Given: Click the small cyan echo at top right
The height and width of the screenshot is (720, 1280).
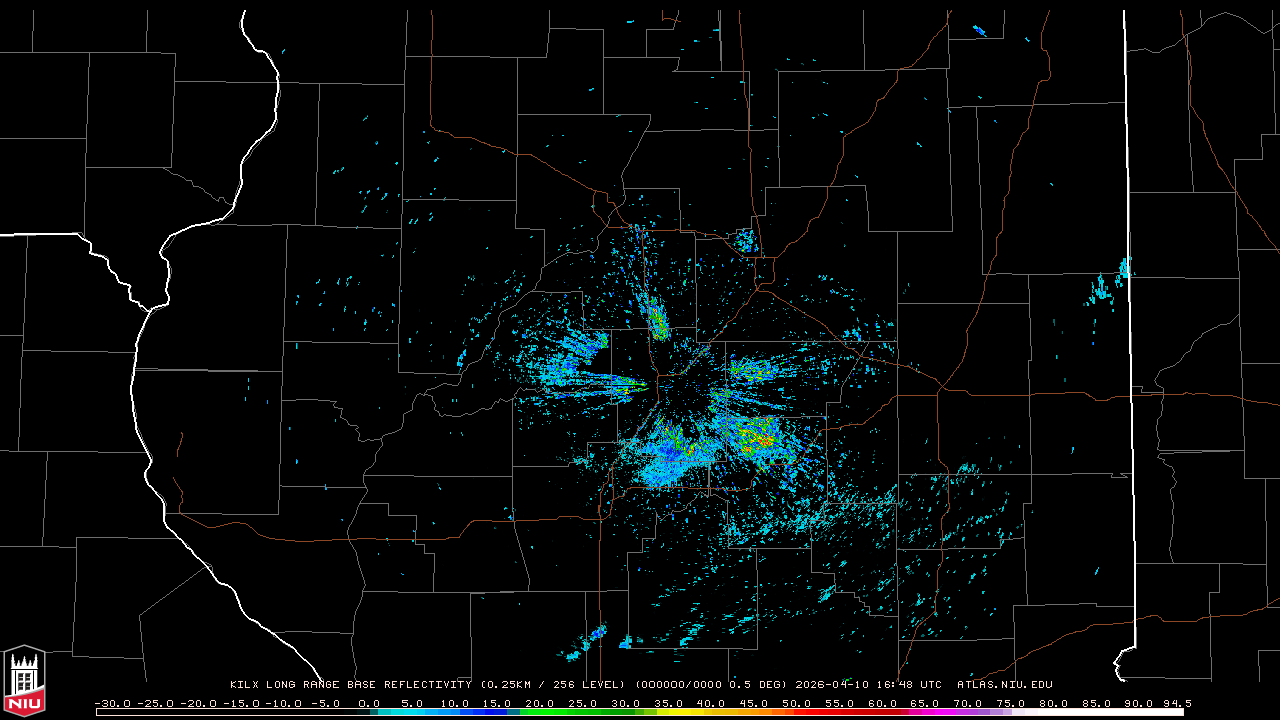Looking at the screenshot, I should (979, 31).
